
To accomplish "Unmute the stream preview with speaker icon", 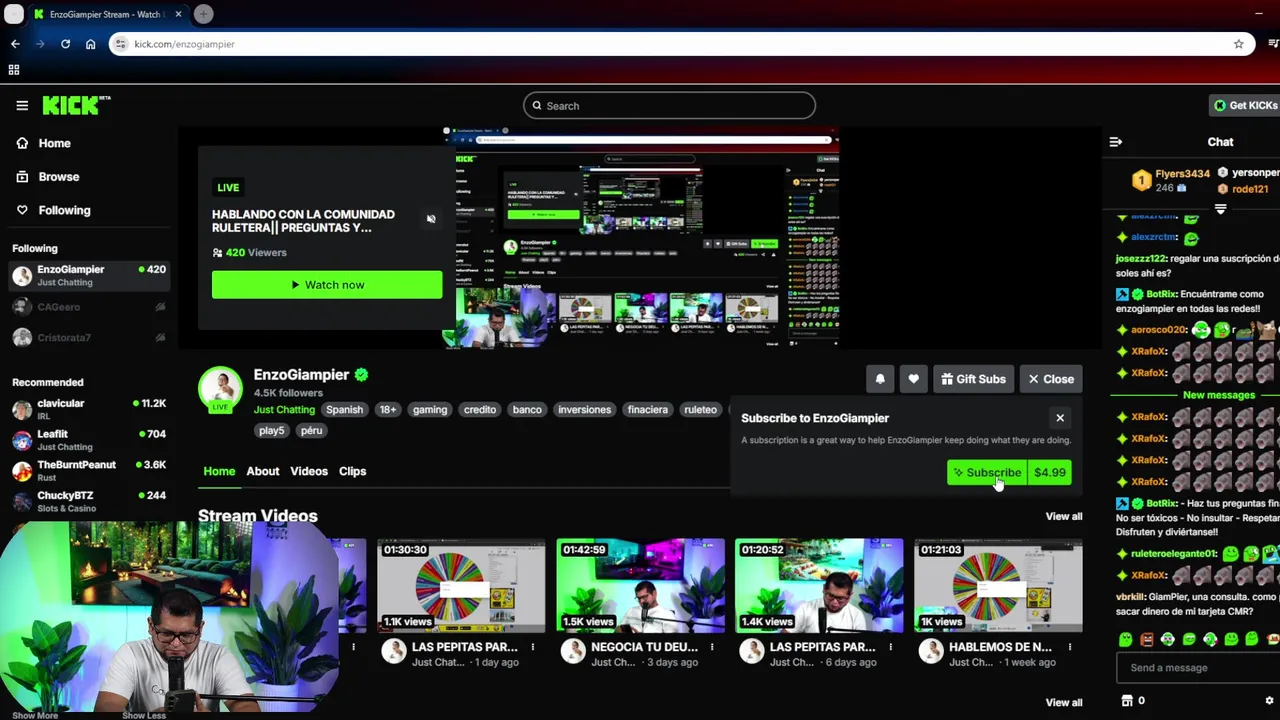I will [x=431, y=219].
